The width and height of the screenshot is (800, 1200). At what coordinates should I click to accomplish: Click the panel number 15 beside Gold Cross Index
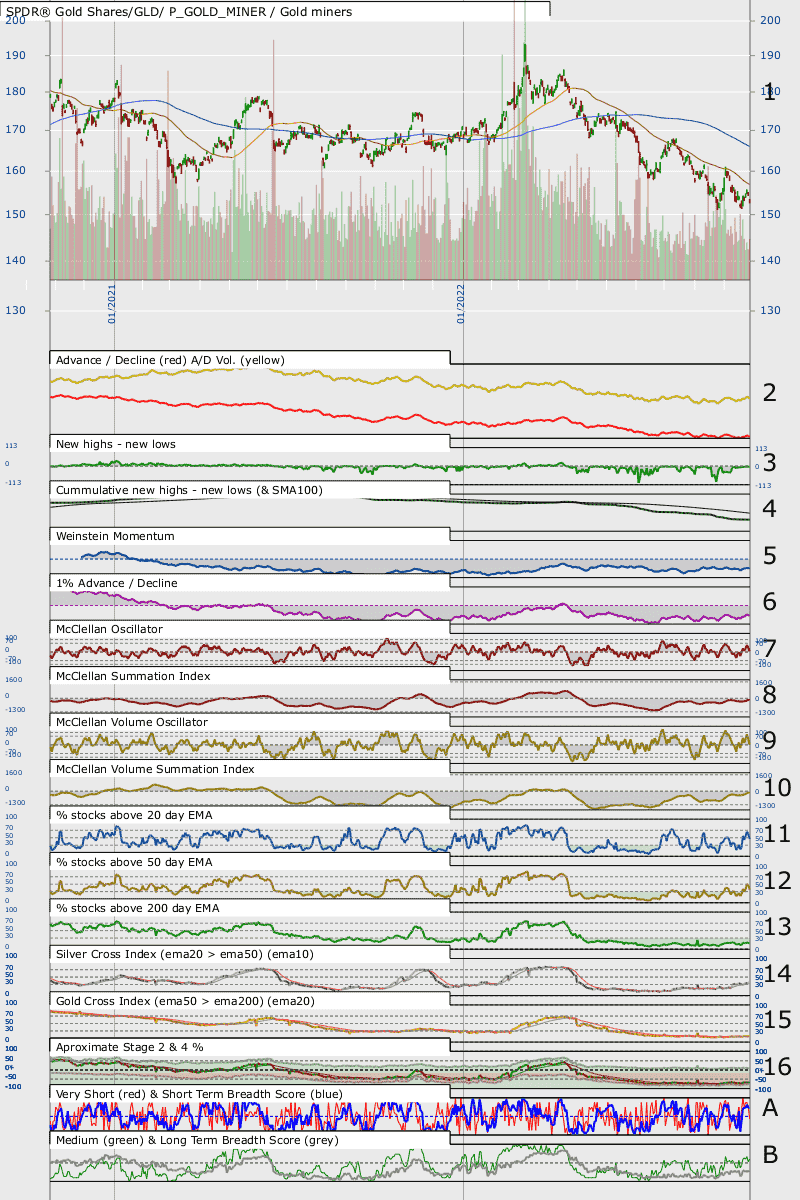777,1020
